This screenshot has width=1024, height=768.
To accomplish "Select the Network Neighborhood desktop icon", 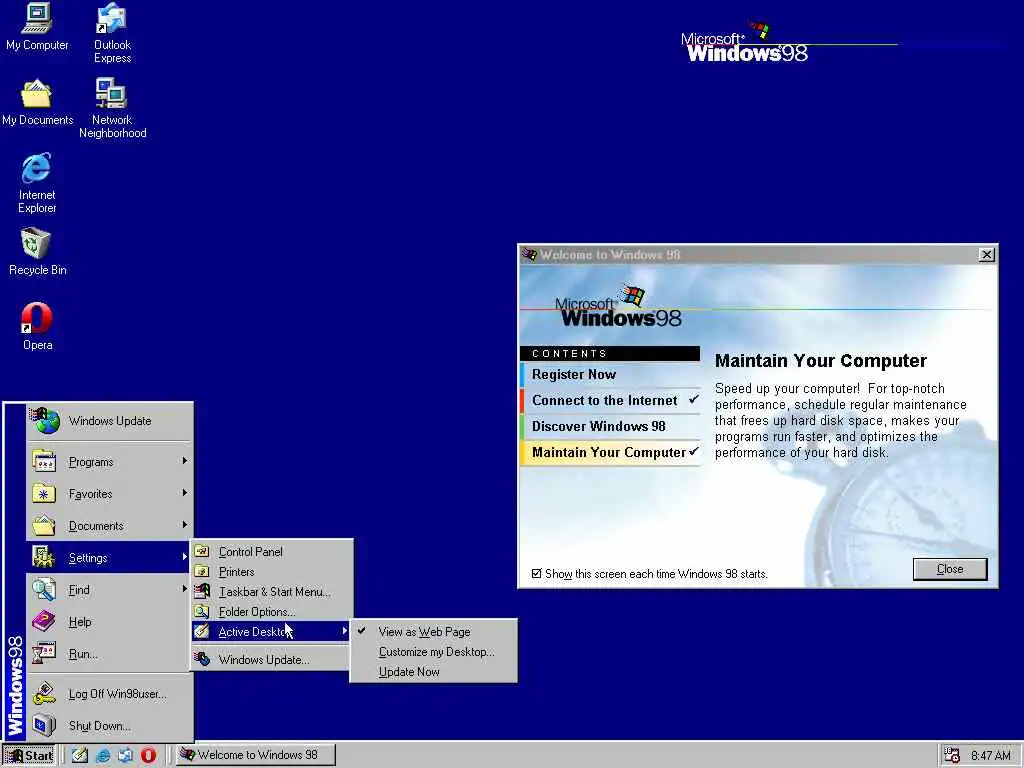I will click(x=112, y=108).
